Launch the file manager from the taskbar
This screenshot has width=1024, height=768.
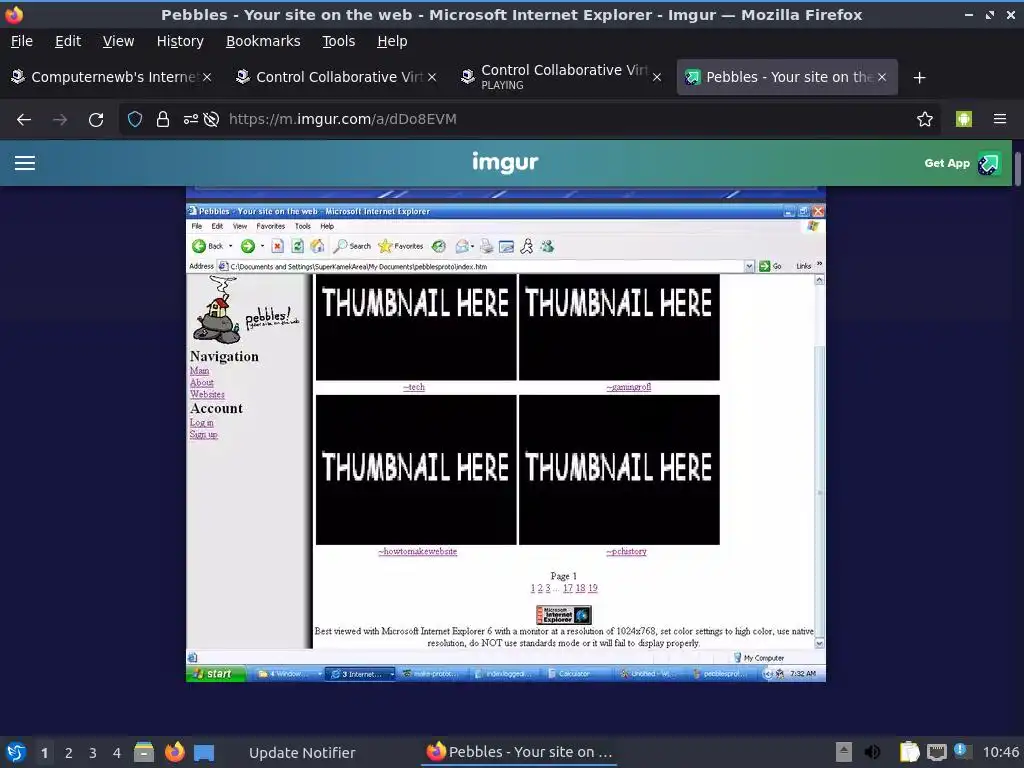[144, 752]
